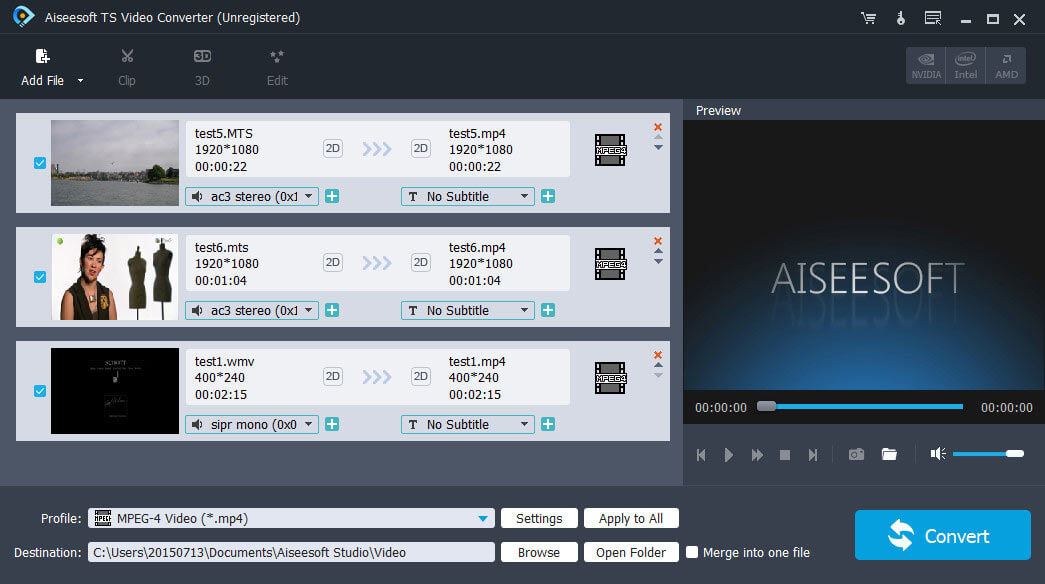The image size is (1045, 584).
Task: Expand the Add File dropdown arrow
Action: click(81, 81)
